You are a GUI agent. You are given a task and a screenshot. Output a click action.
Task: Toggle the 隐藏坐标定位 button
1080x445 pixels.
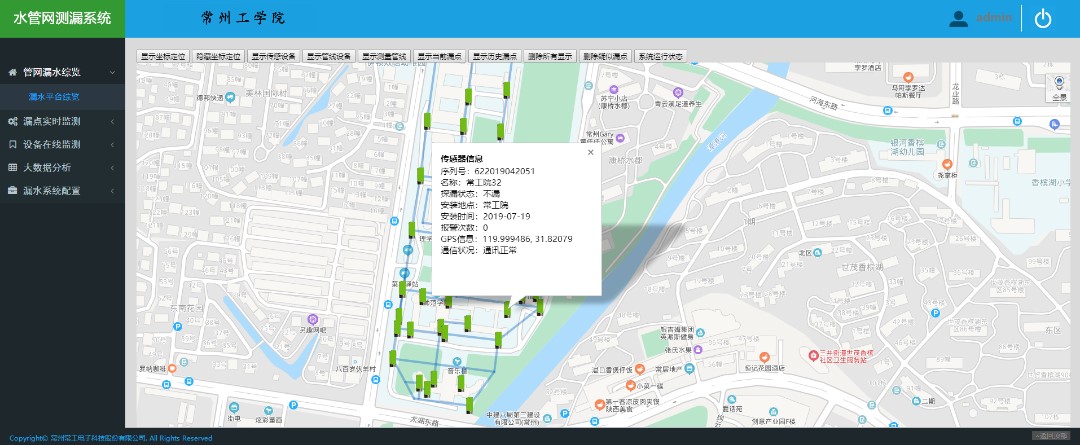click(x=218, y=57)
